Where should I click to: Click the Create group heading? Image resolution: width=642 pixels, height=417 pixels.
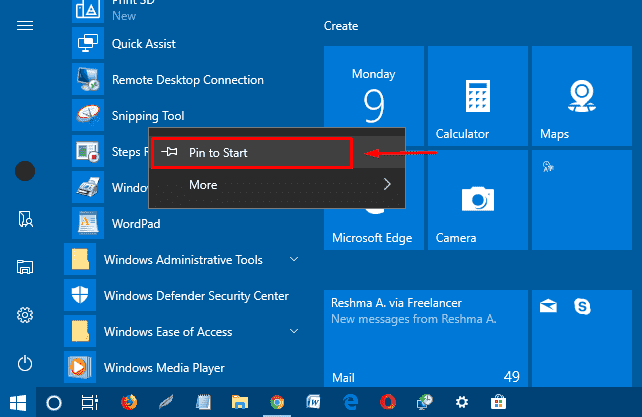[x=341, y=26]
